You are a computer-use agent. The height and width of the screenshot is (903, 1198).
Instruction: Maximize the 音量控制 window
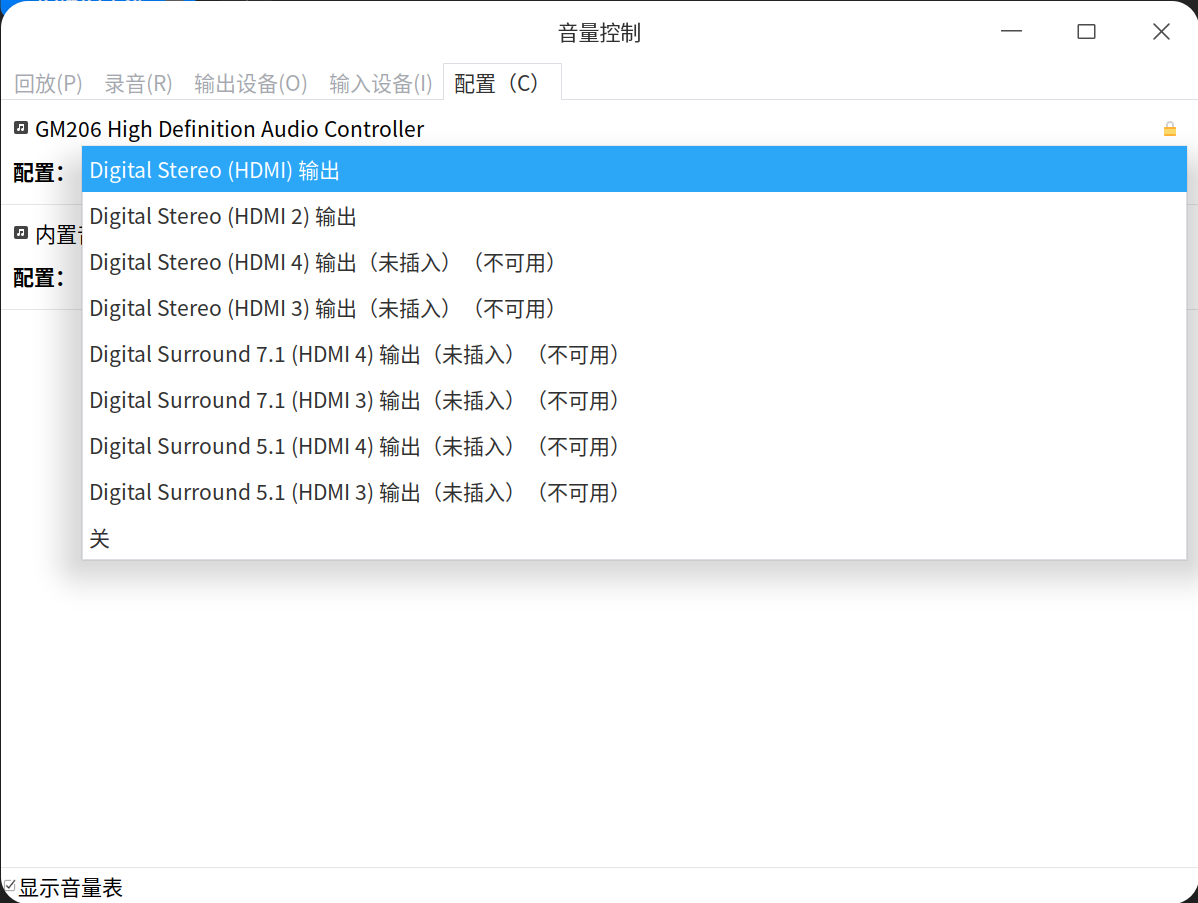[1086, 31]
